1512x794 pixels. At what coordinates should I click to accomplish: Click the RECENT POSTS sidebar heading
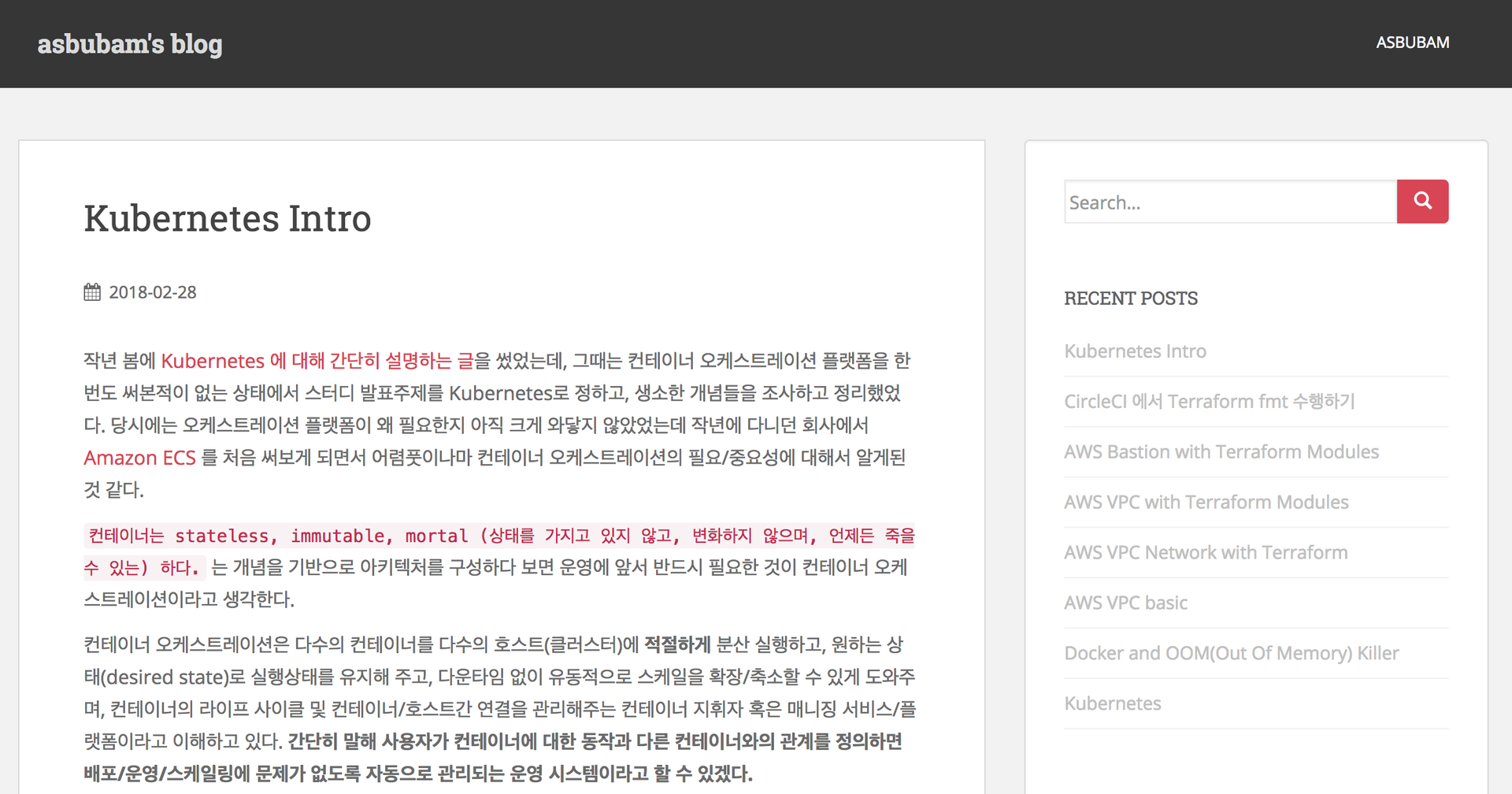point(1130,299)
